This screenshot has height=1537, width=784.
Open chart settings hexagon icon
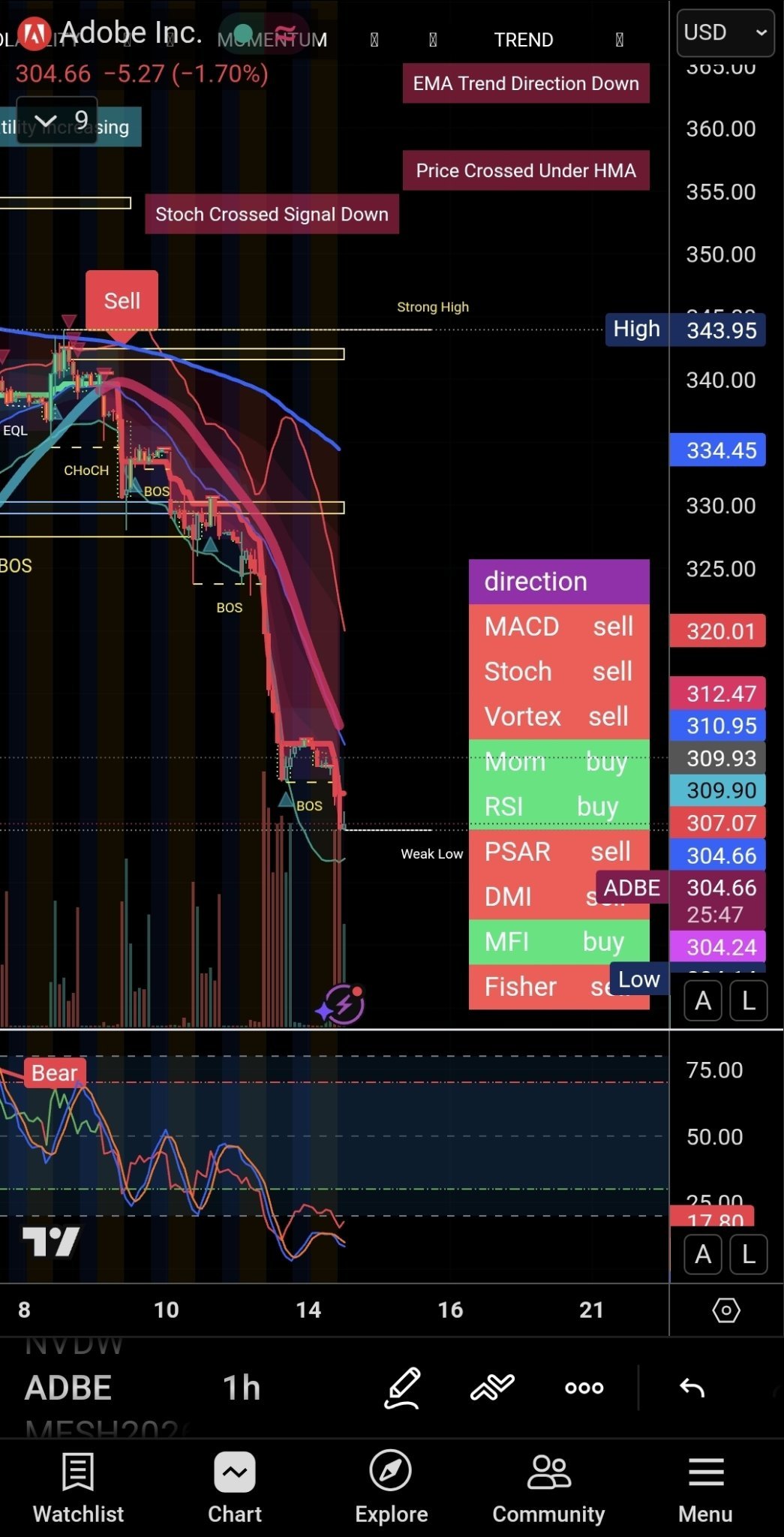pos(725,1310)
